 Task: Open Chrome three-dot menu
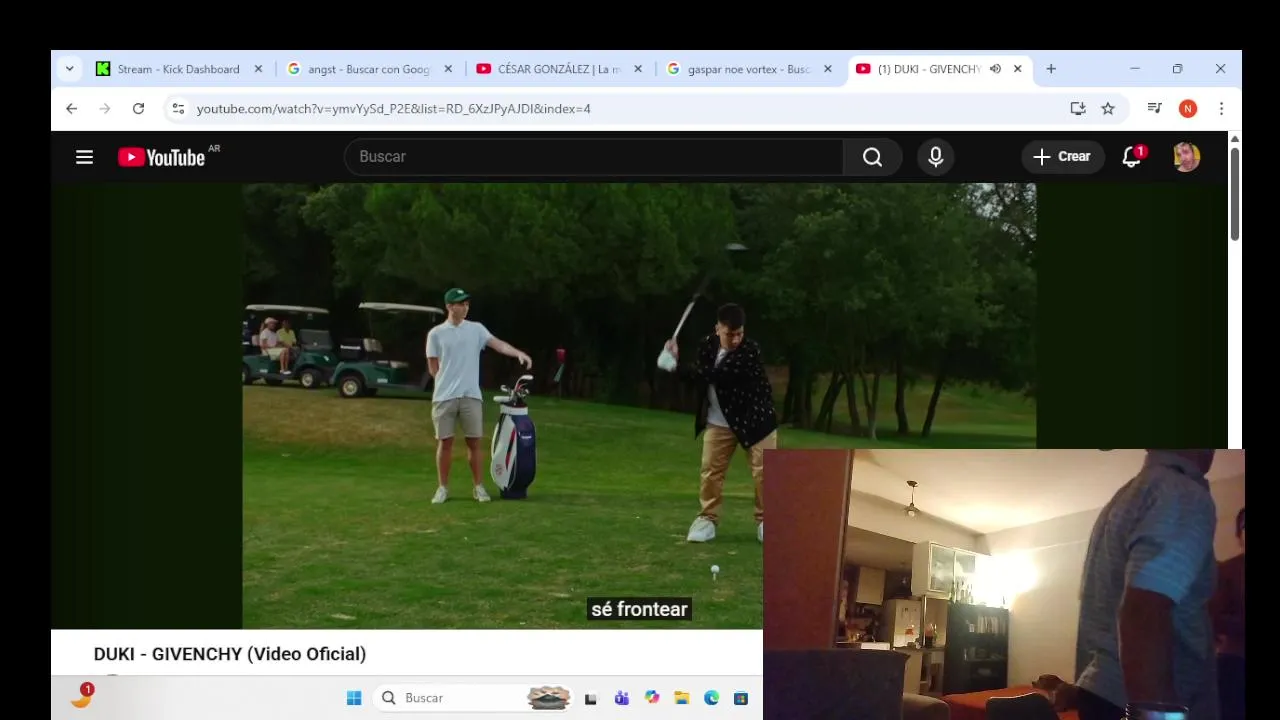[x=1221, y=108]
